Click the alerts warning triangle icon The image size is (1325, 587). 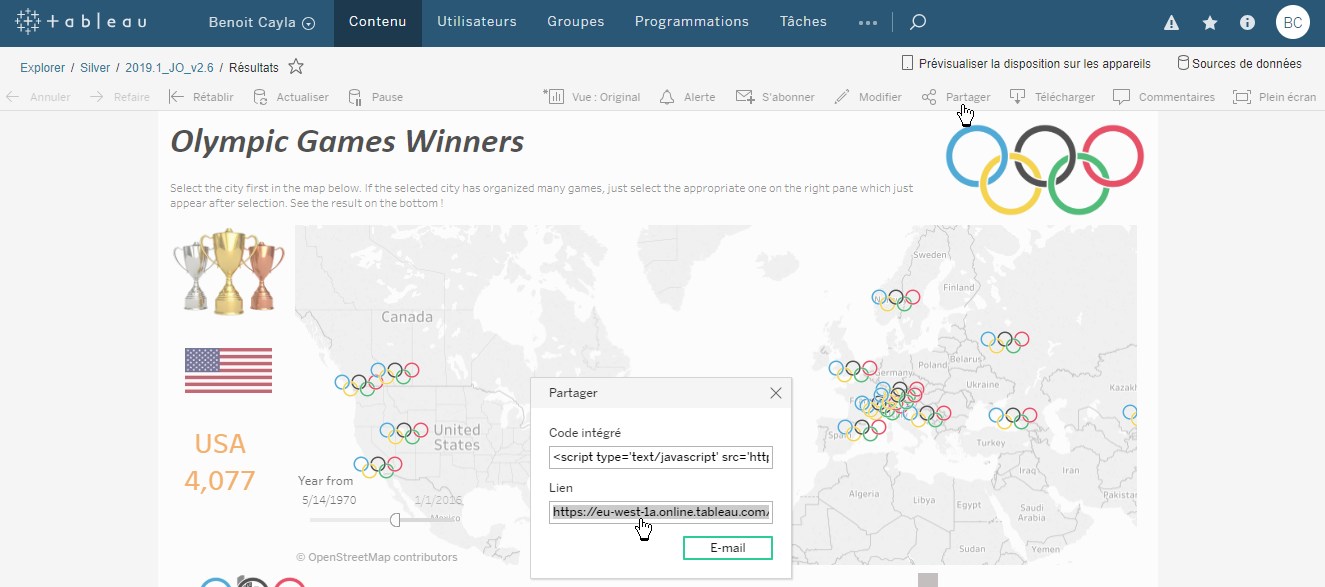1170,21
